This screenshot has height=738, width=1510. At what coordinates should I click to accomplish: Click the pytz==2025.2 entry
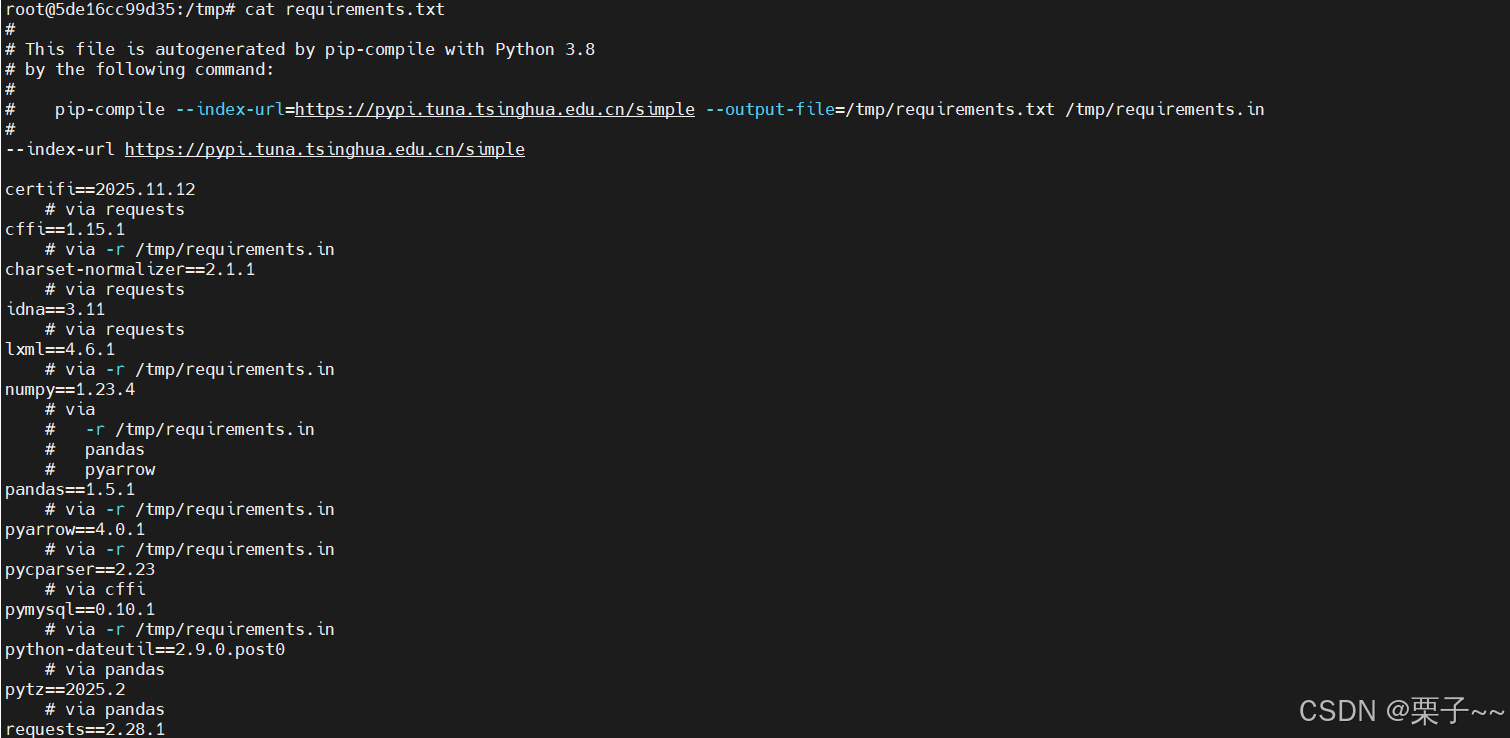pyautogui.click(x=65, y=689)
